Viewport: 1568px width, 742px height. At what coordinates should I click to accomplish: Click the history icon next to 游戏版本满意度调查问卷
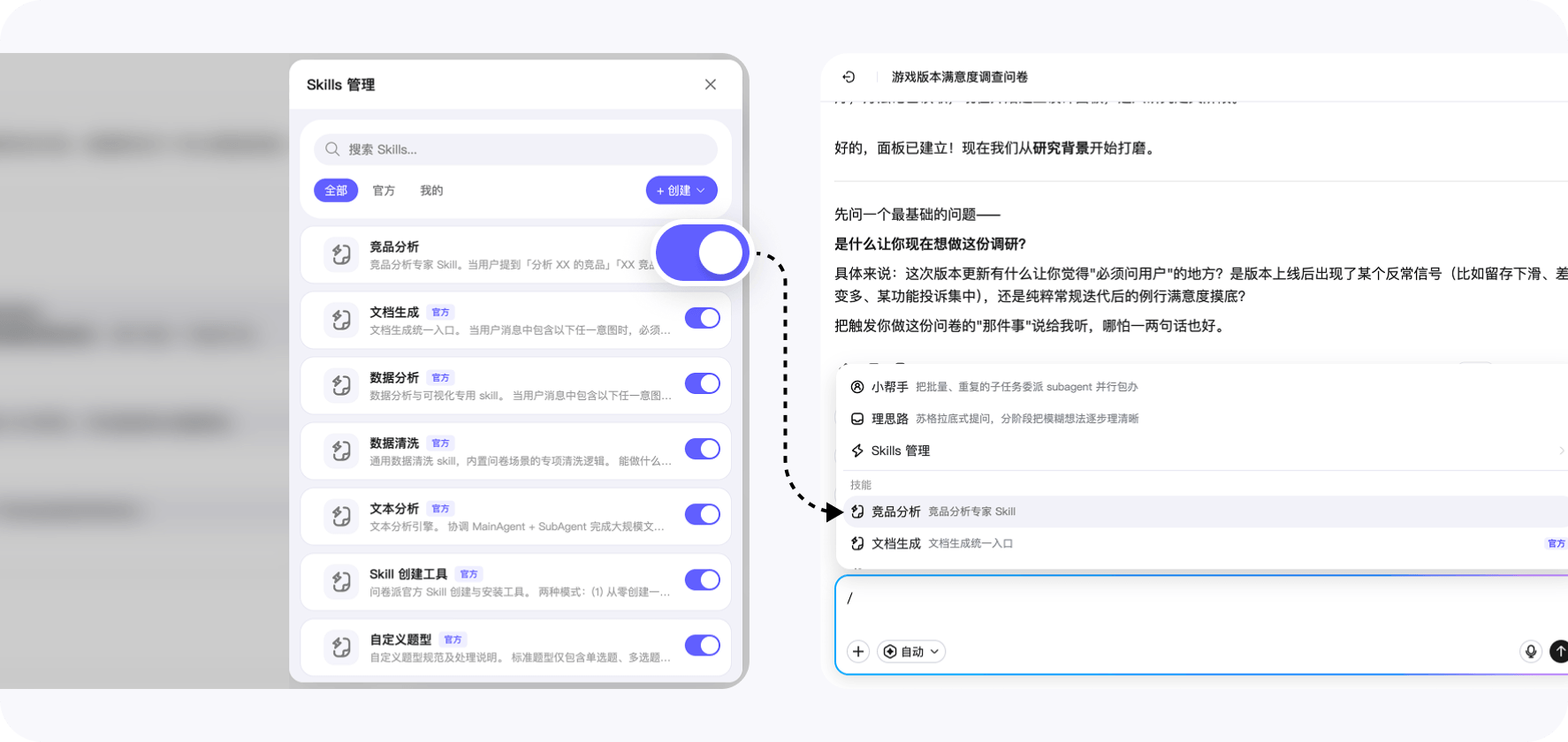pyautogui.click(x=849, y=77)
